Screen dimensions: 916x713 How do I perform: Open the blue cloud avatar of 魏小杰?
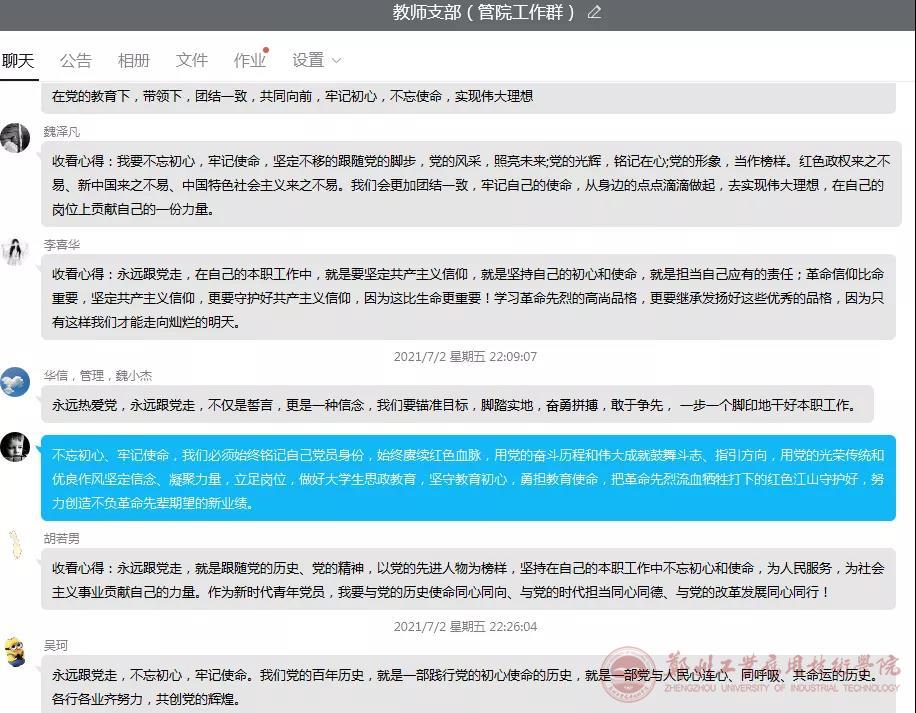coord(15,382)
